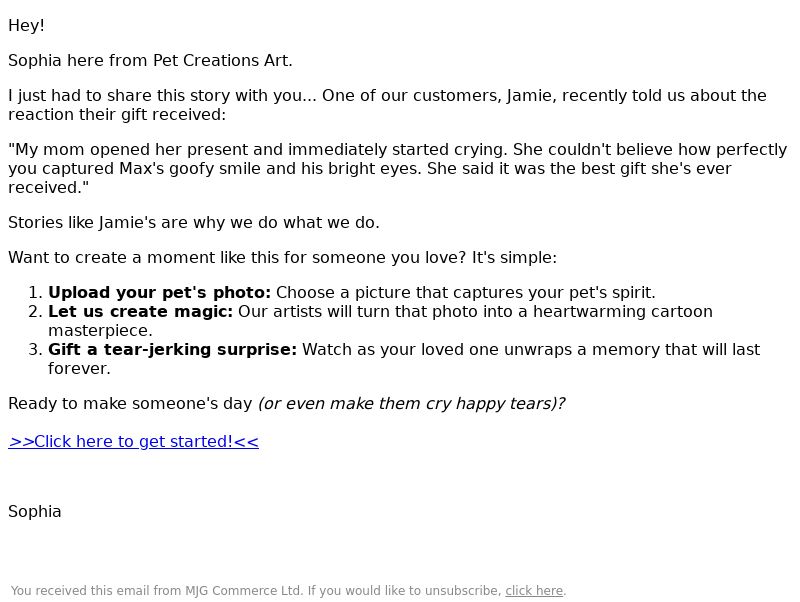This screenshot has width=800, height=602.
Task: Click 'Sophia here from Pet Creations Art' line
Action: pos(150,61)
